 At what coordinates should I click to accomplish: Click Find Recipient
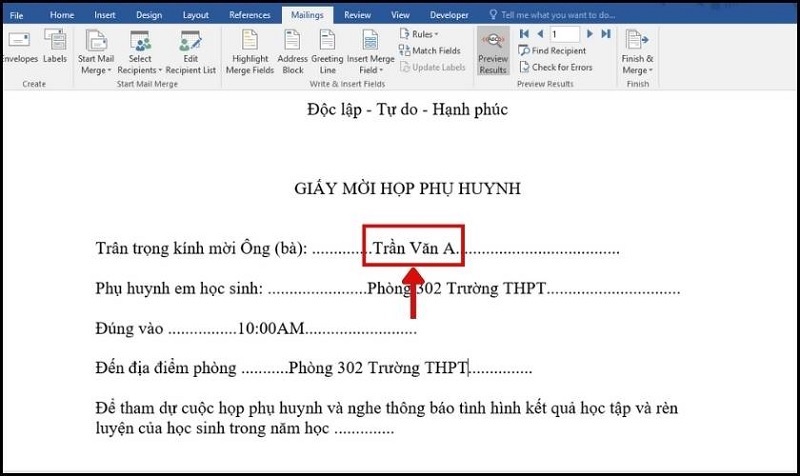pos(552,51)
